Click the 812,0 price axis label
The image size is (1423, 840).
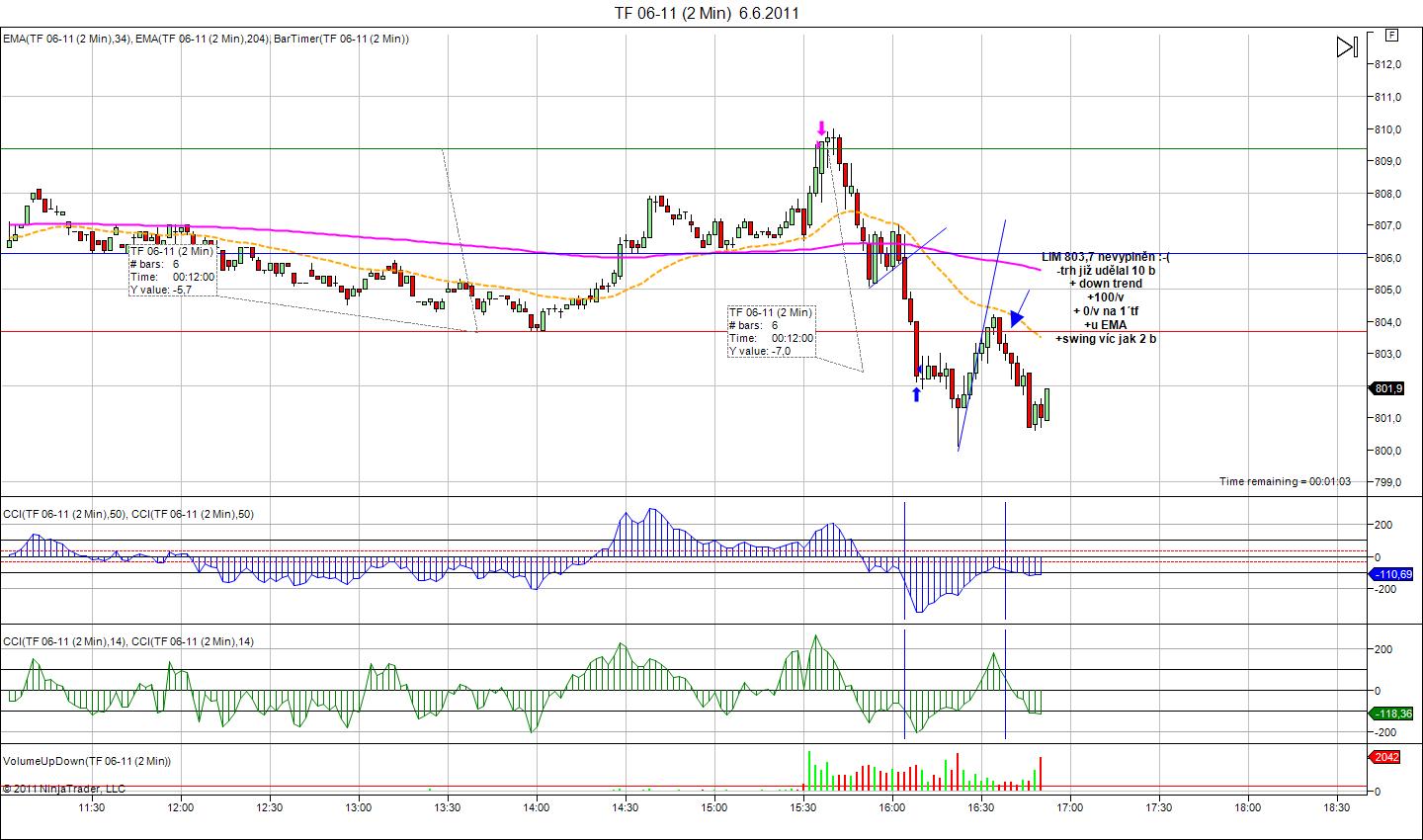[x=1388, y=64]
